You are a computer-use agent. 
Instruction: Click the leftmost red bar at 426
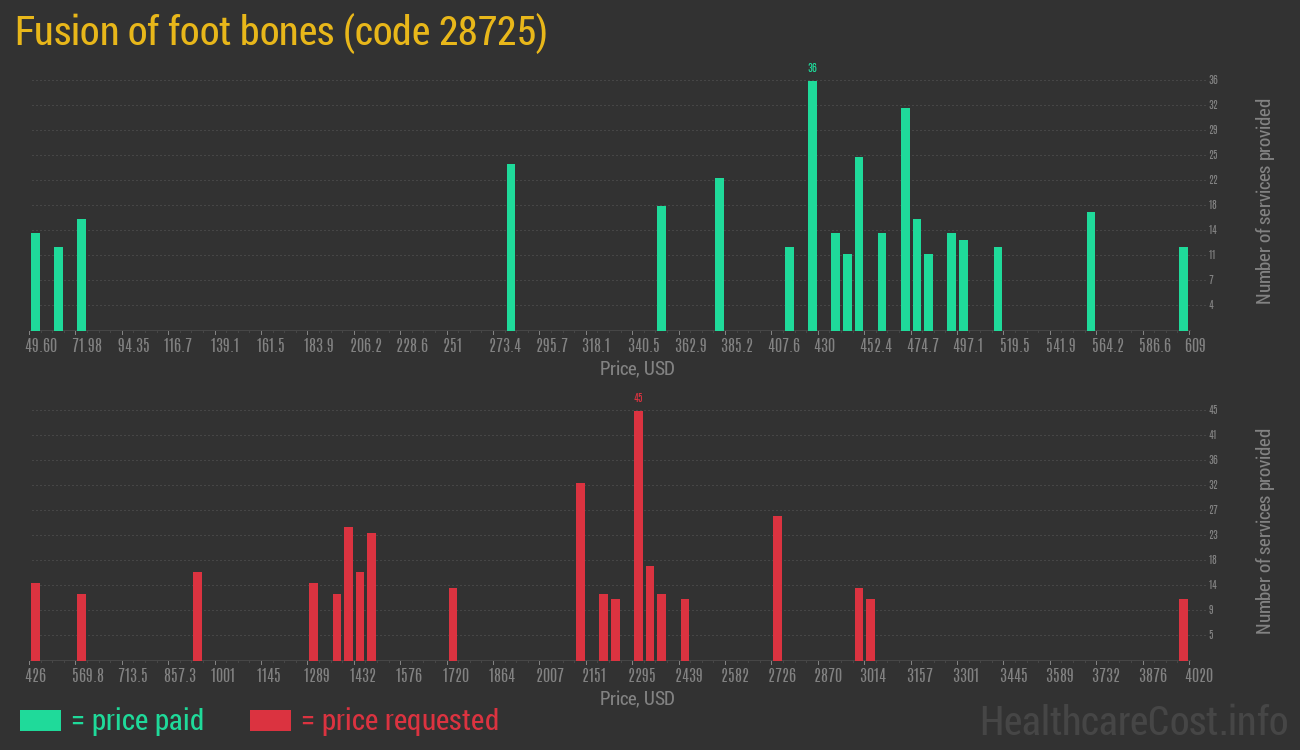click(35, 621)
